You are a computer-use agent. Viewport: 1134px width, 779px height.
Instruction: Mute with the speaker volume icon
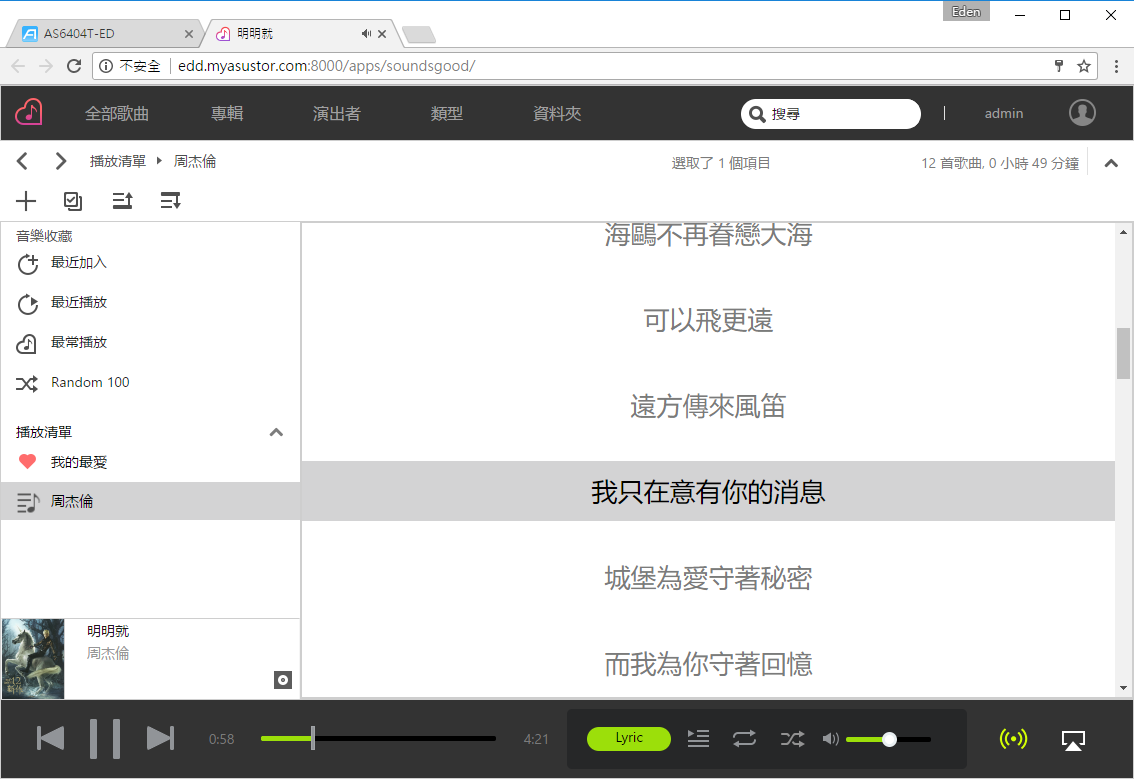[x=831, y=738]
